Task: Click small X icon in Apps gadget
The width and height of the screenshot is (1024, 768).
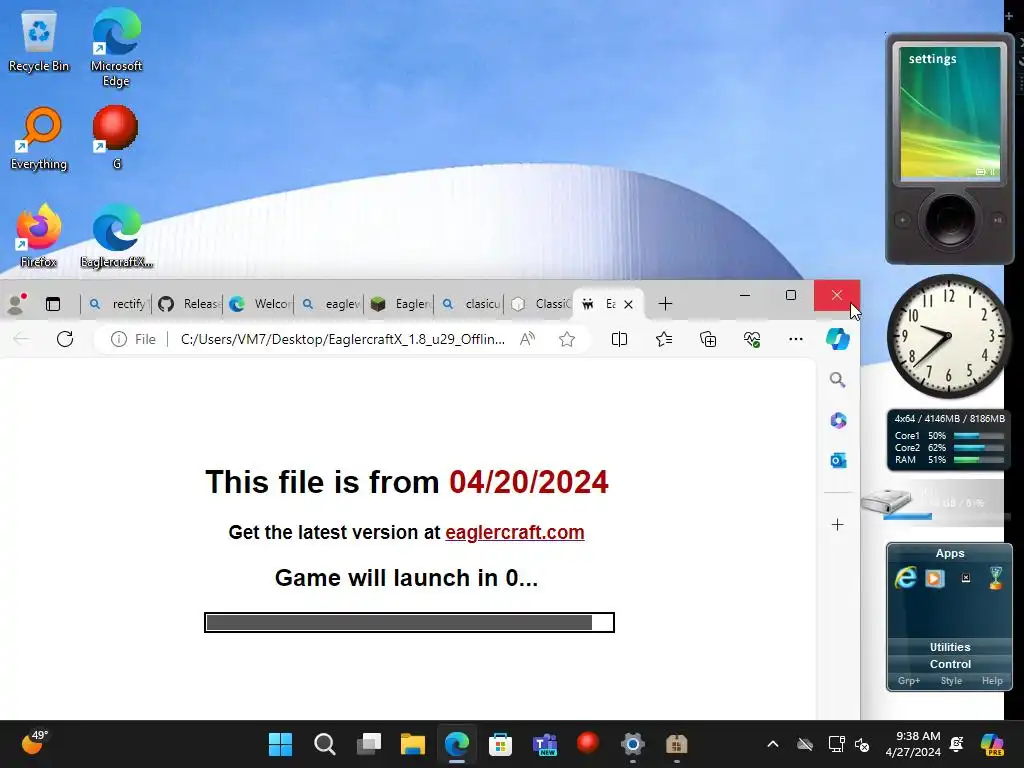Action: point(966,578)
